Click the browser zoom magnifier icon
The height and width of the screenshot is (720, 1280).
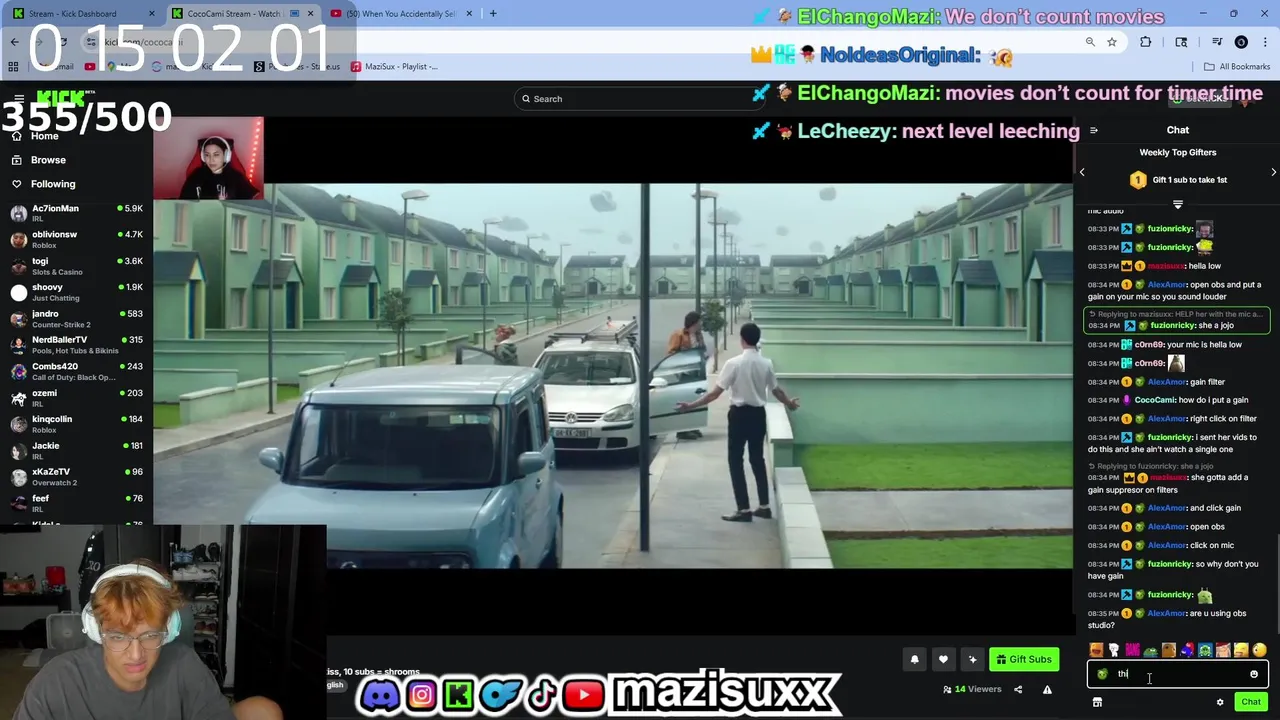(x=1090, y=42)
